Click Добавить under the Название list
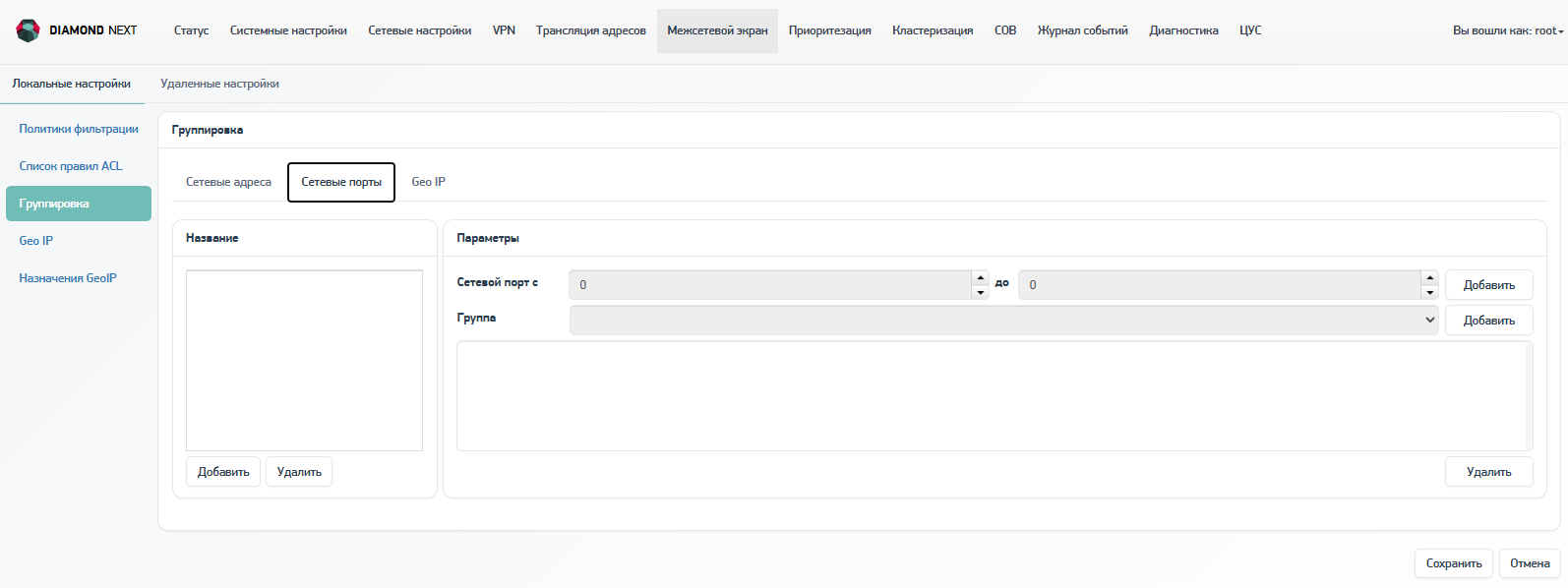1568x588 pixels. click(223, 472)
